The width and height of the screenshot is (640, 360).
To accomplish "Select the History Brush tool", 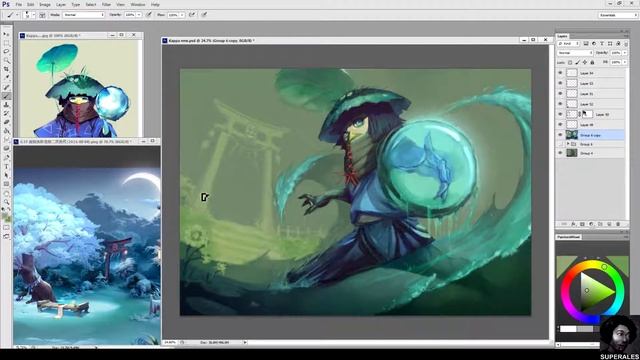I will pos(6,113).
